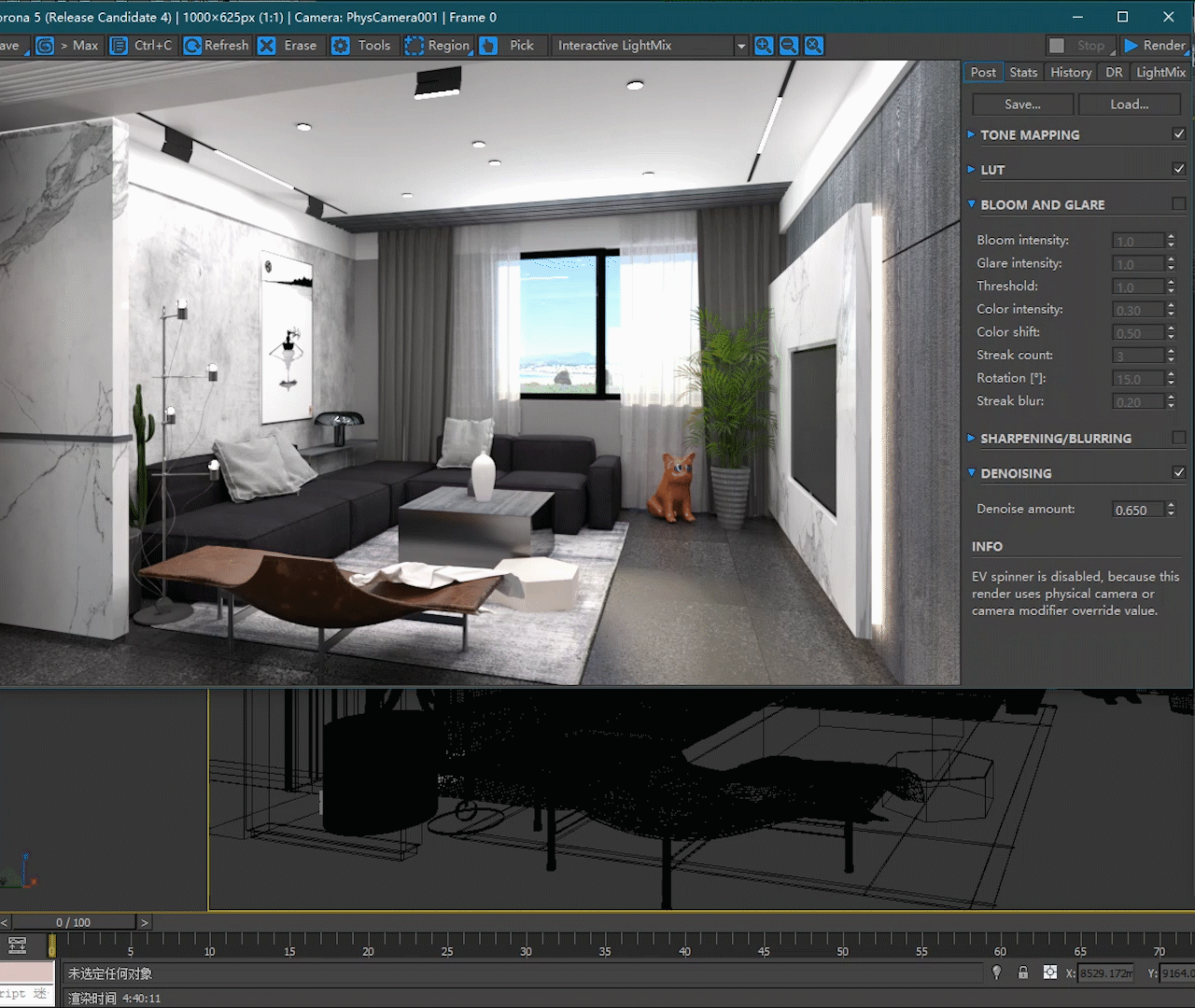Open the Interactive LightMix pass dropdown

(x=741, y=46)
